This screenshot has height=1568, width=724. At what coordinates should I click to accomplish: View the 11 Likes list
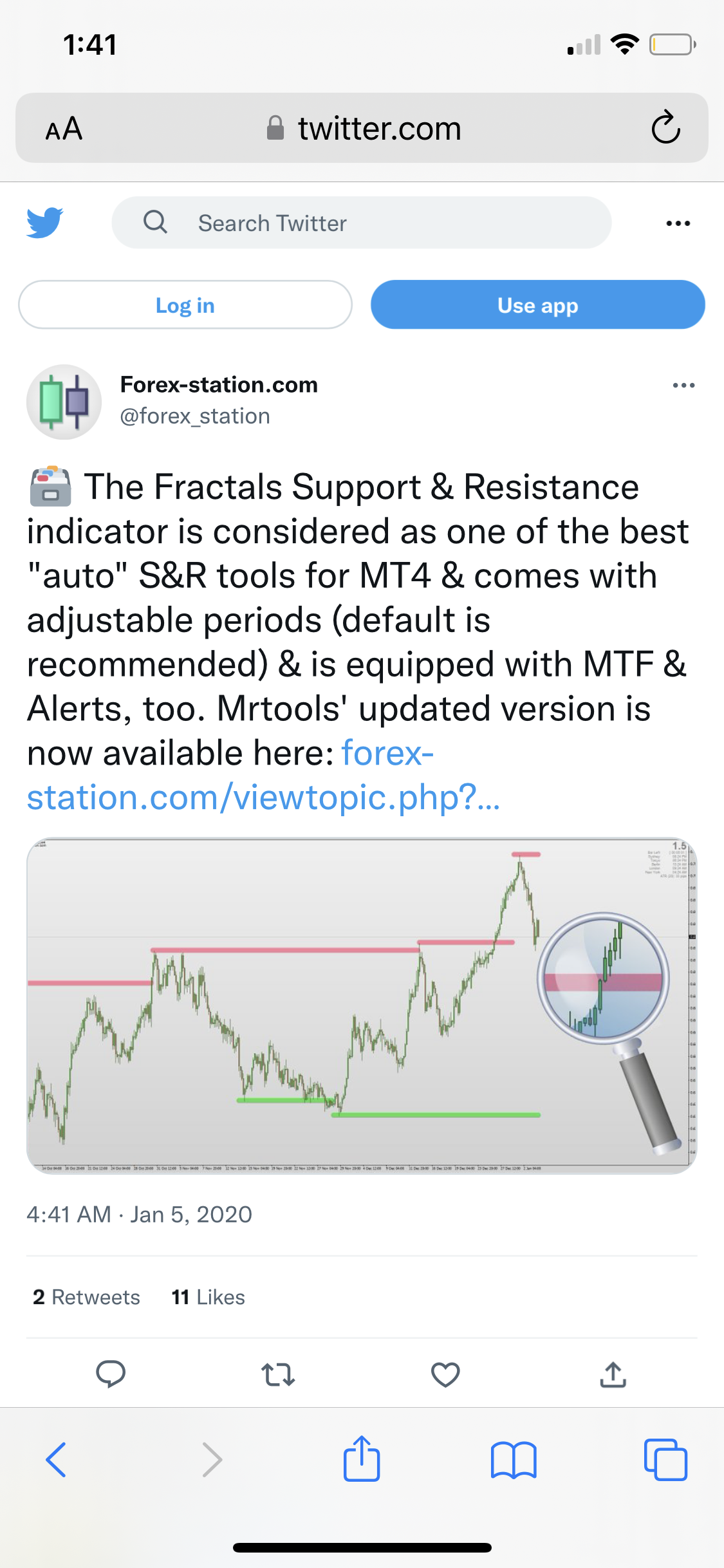tap(208, 1297)
